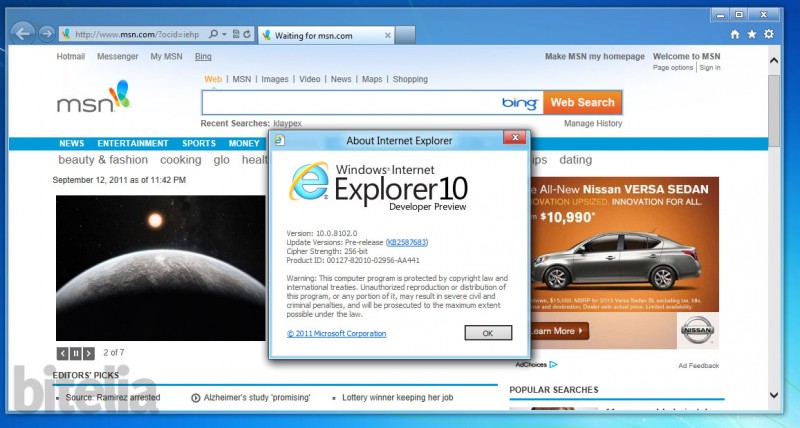Open the Hotmail link
This screenshot has width=800, height=428.
[x=70, y=56]
